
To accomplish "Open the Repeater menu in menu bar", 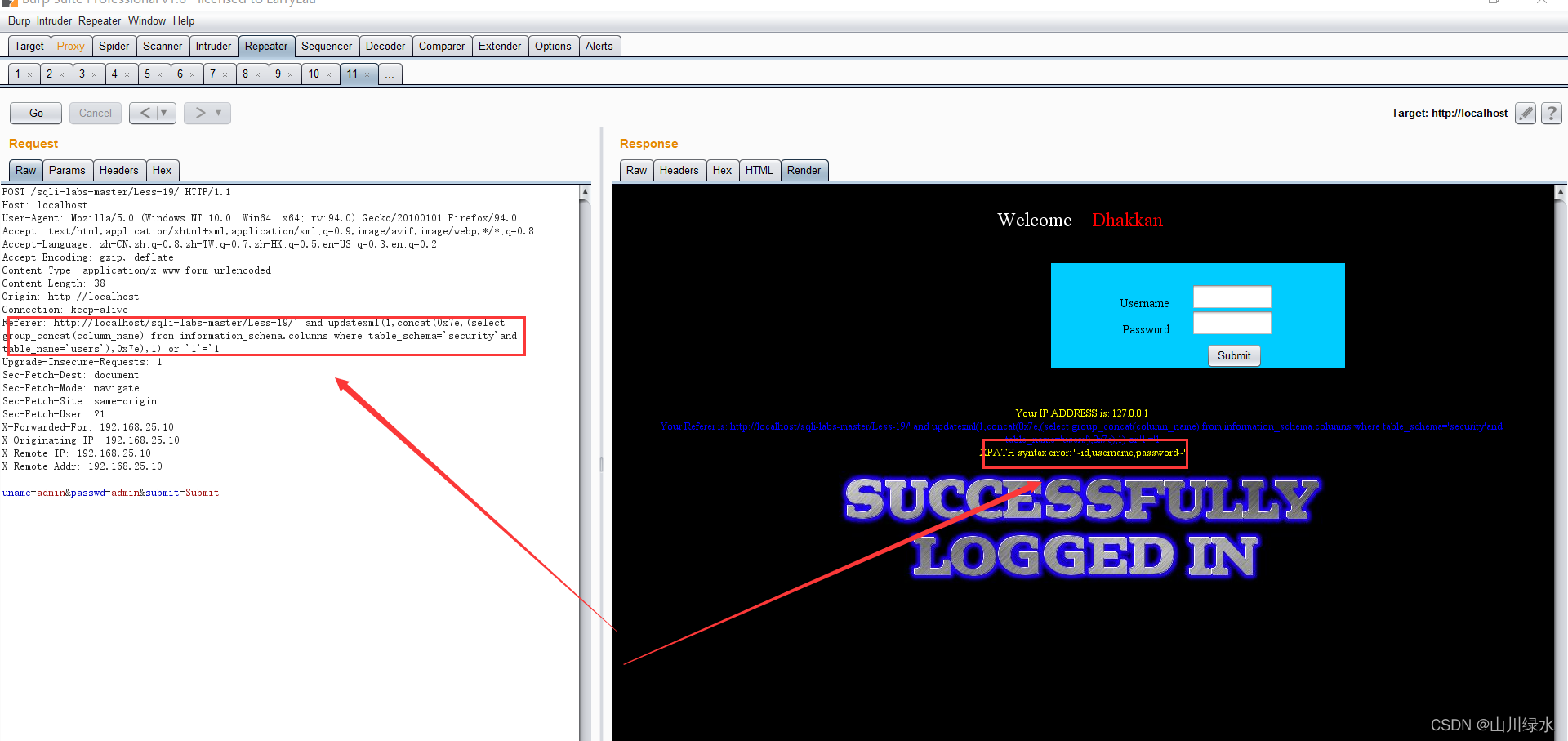I will (100, 20).
